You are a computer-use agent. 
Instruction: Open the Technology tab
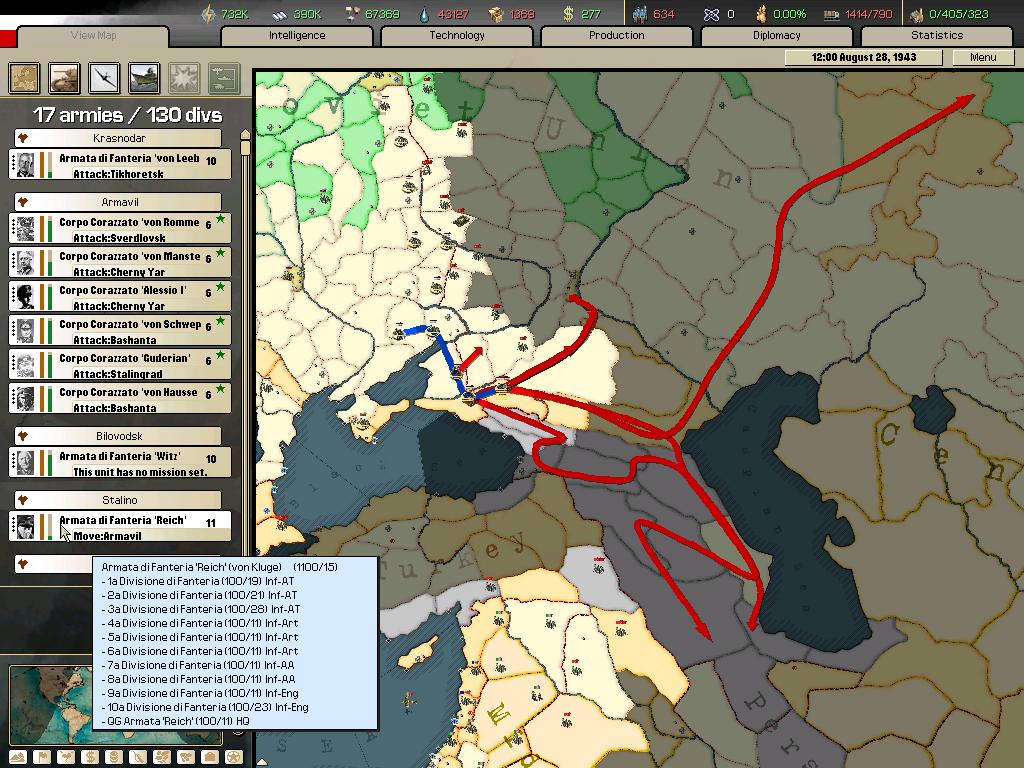[x=457, y=36]
